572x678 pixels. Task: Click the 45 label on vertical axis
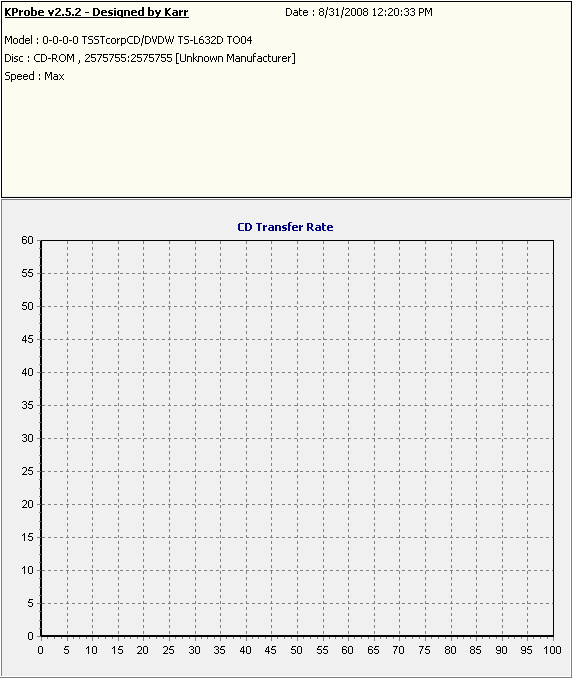[x=27, y=339]
